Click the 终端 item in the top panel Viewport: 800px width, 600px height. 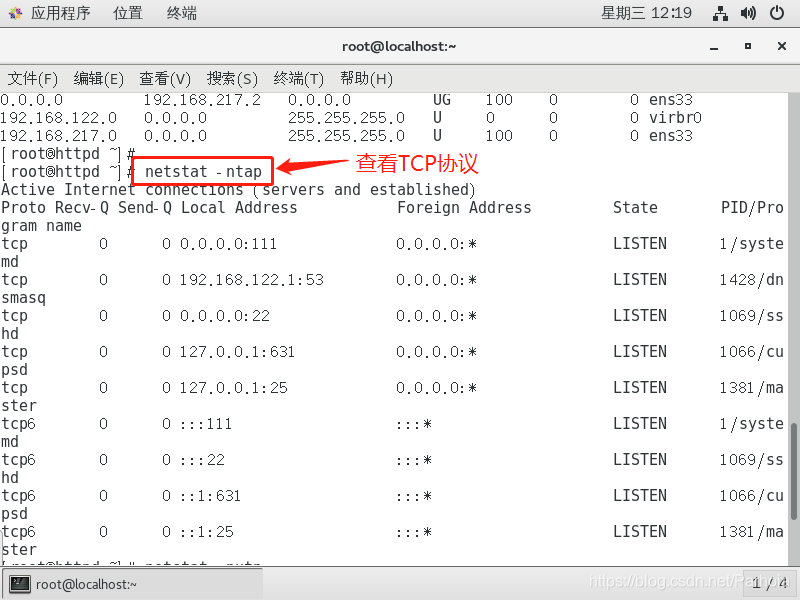pos(182,13)
